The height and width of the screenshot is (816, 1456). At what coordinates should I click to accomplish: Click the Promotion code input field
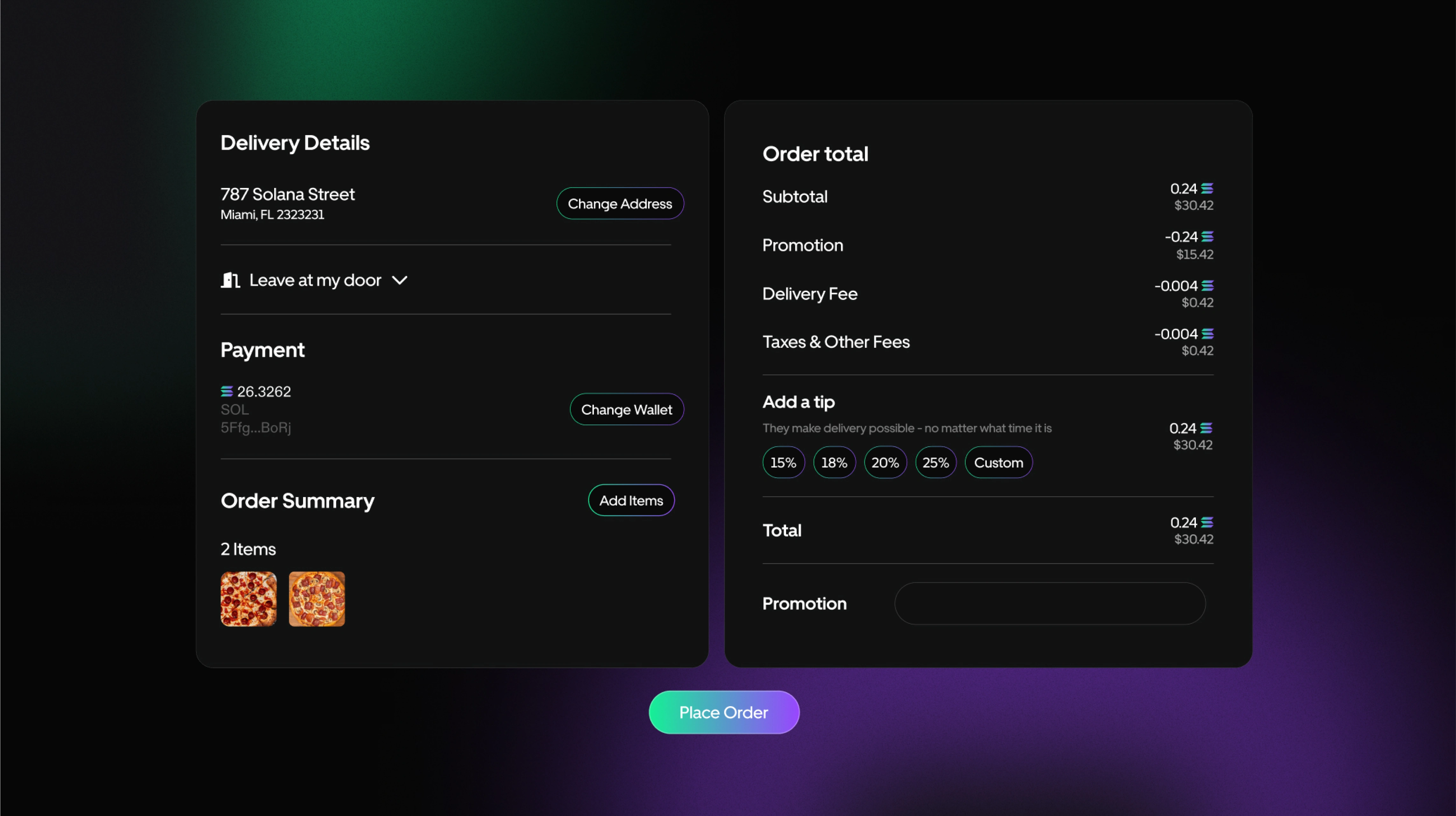1050,603
